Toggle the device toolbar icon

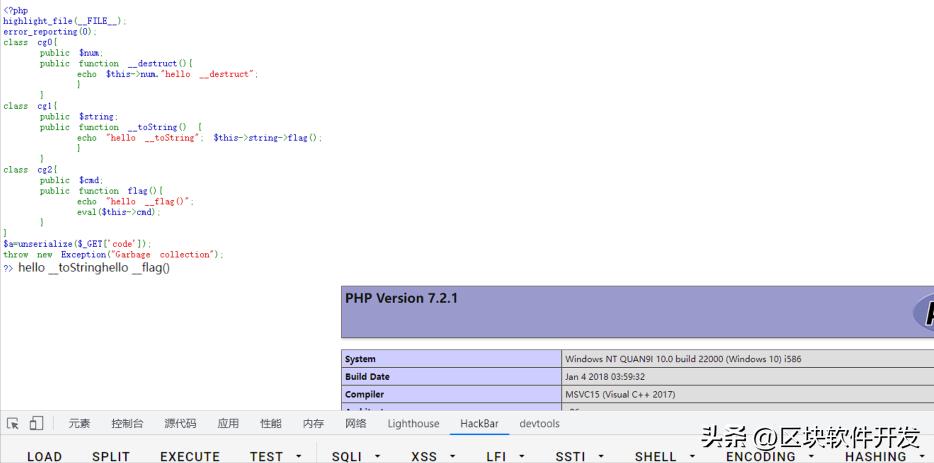click(36, 424)
